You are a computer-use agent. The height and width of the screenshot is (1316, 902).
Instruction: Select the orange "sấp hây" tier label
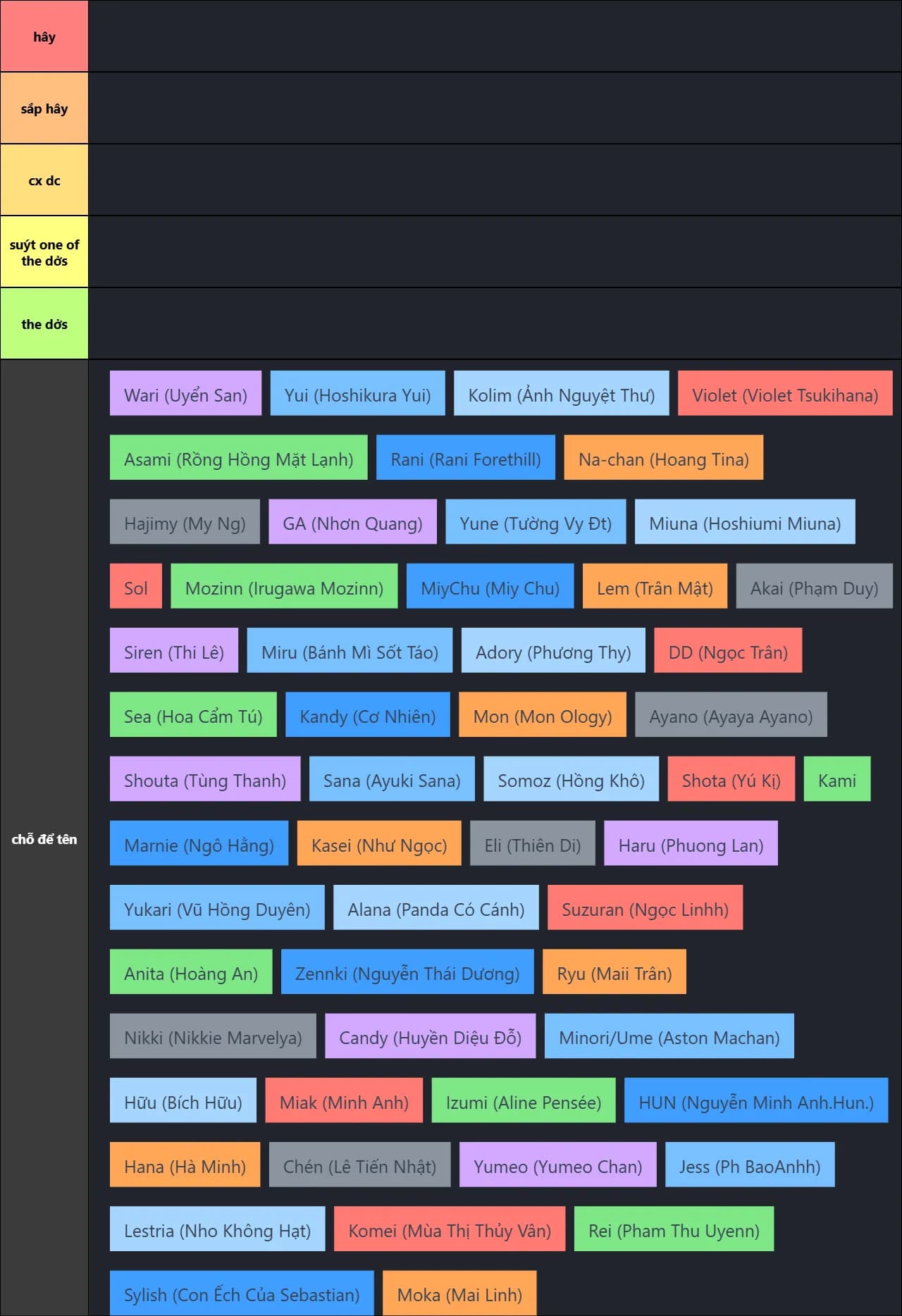[44, 108]
